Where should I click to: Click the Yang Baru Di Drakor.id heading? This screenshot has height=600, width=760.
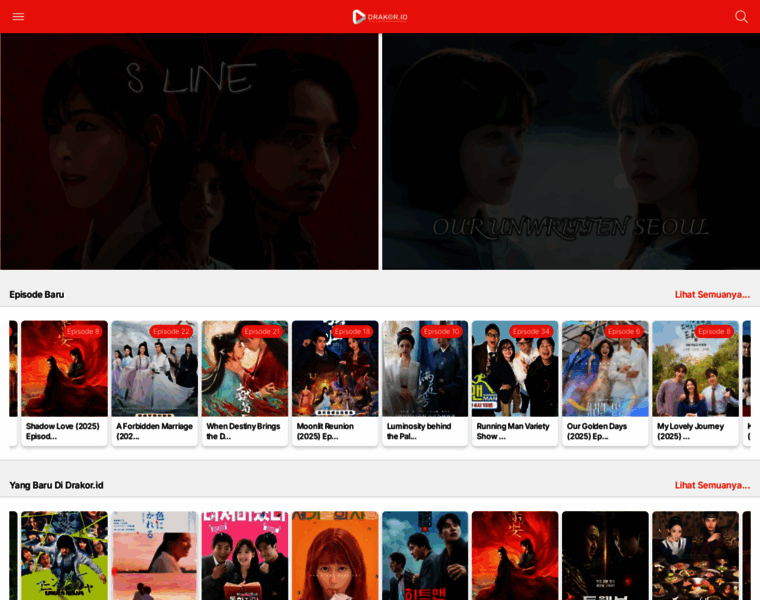tap(56, 485)
